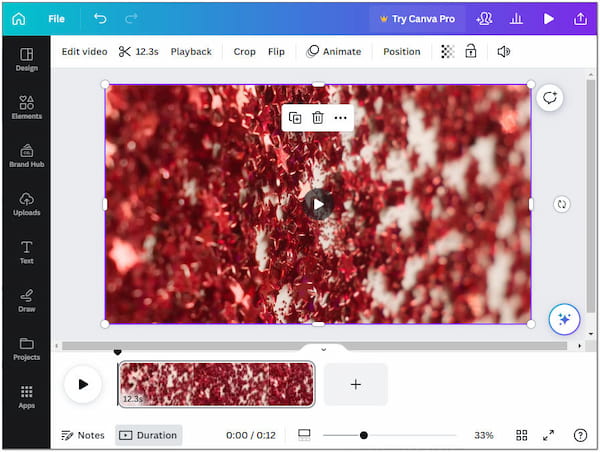Image resolution: width=600 pixels, height=452 pixels.
Task: Click the timeline playhead marker
Action: pyautogui.click(x=117, y=352)
